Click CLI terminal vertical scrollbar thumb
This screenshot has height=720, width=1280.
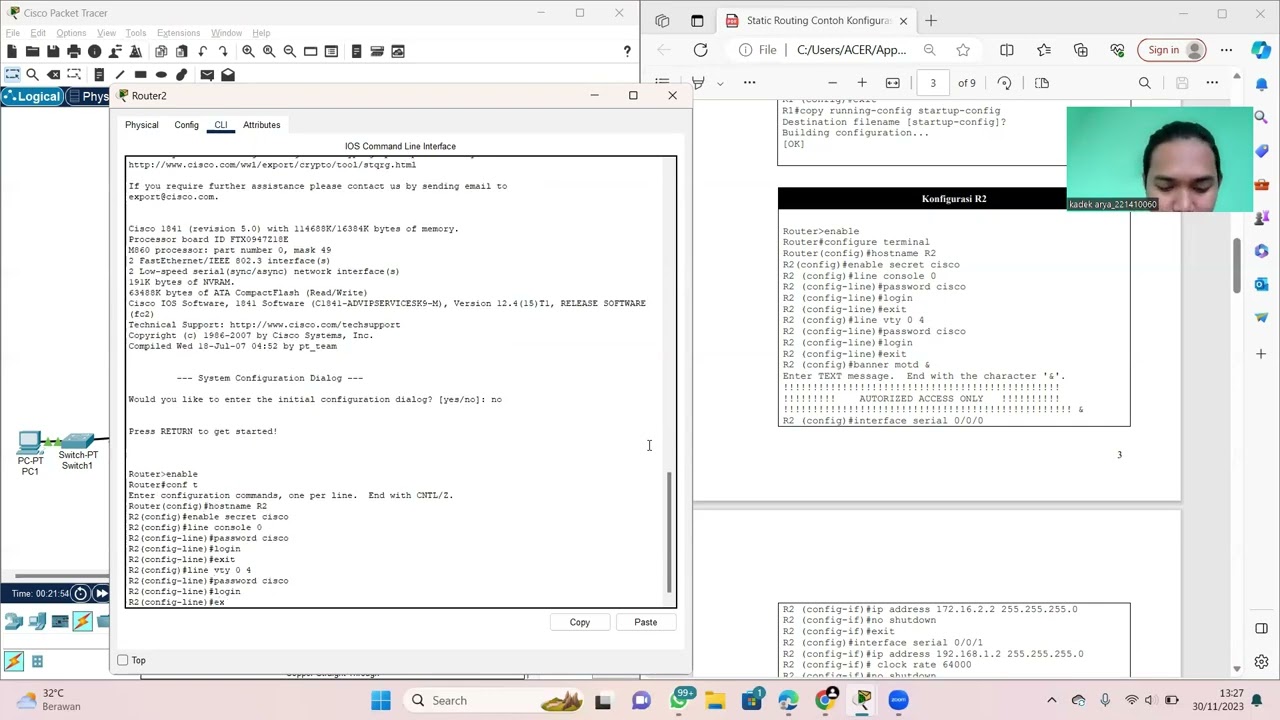669,532
